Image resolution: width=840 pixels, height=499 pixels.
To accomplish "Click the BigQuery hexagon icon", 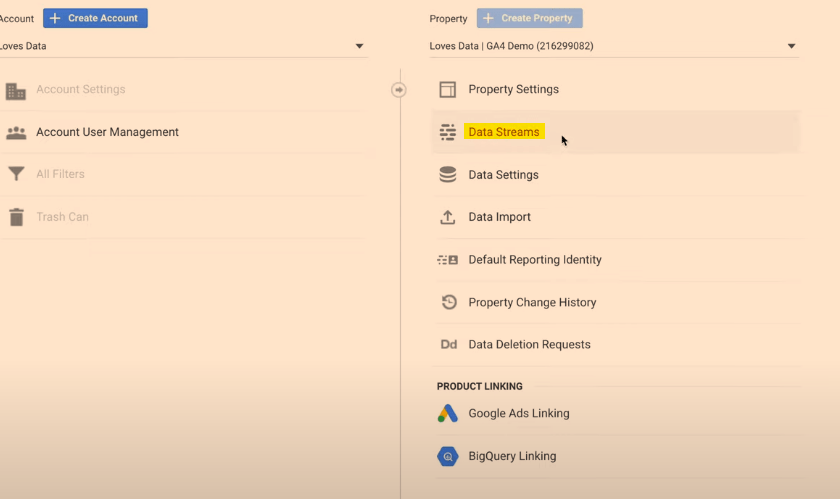I will click(448, 457).
